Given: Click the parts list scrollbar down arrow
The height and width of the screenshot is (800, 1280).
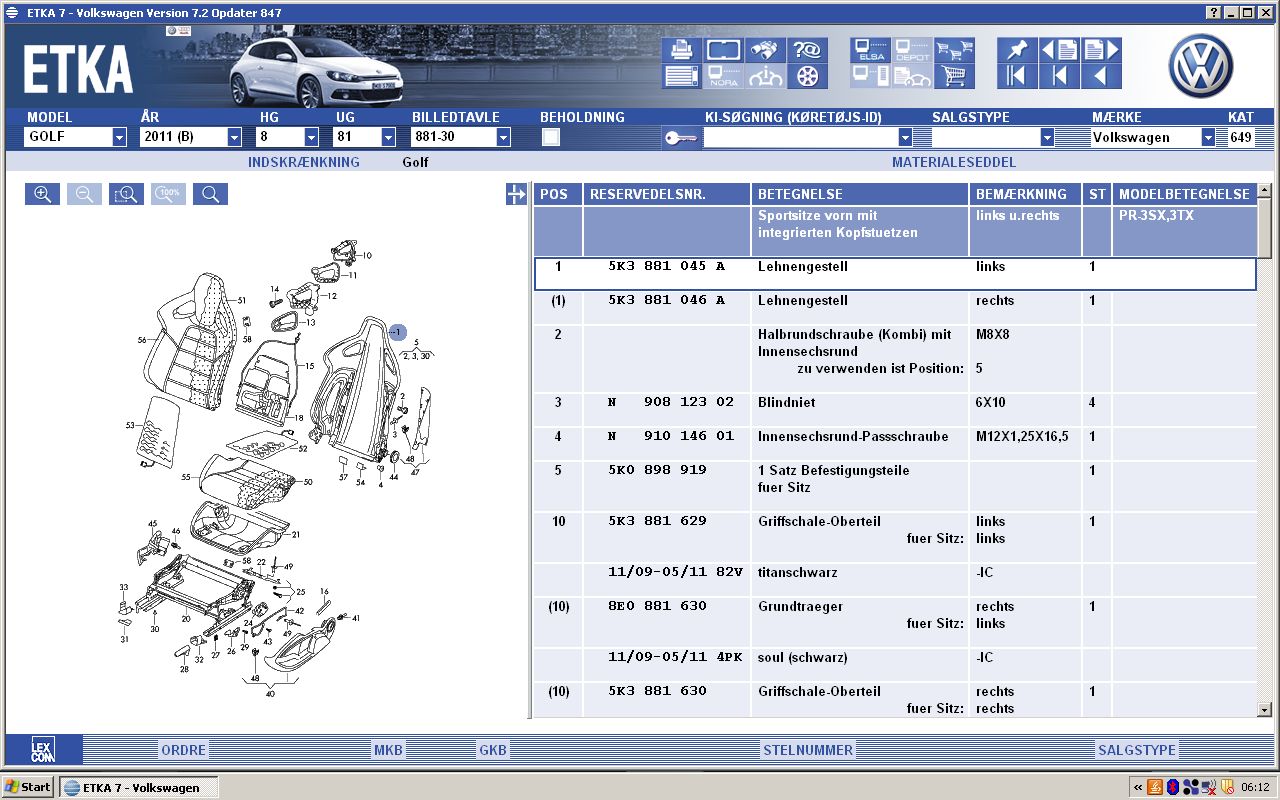Looking at the screenshot, I should 1264,709.
